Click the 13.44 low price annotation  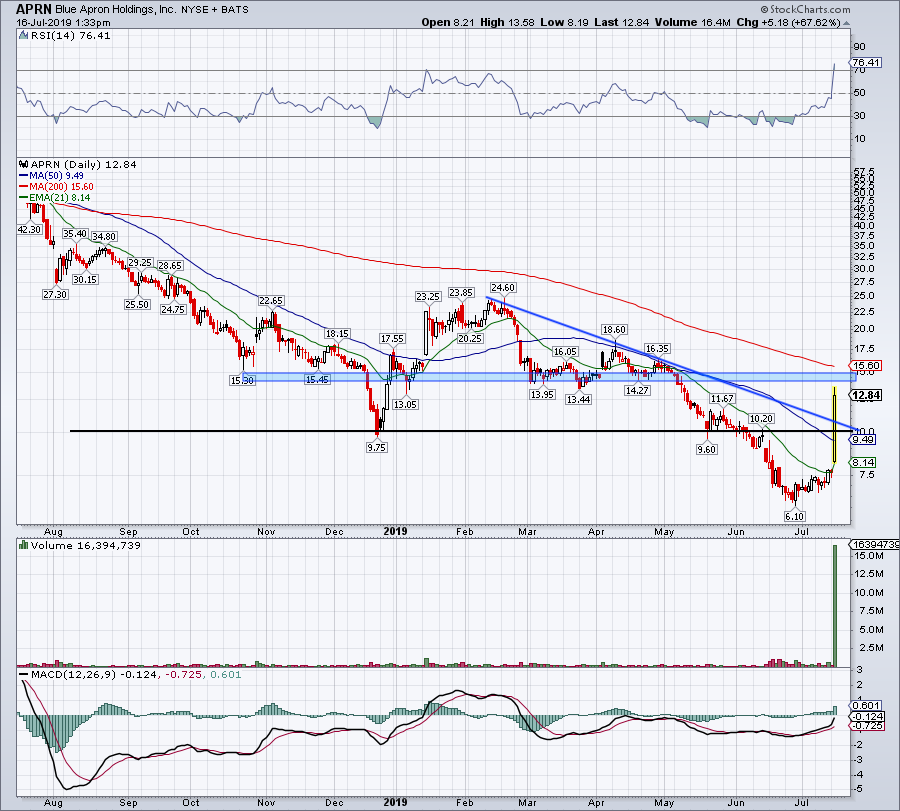point(578,399)
